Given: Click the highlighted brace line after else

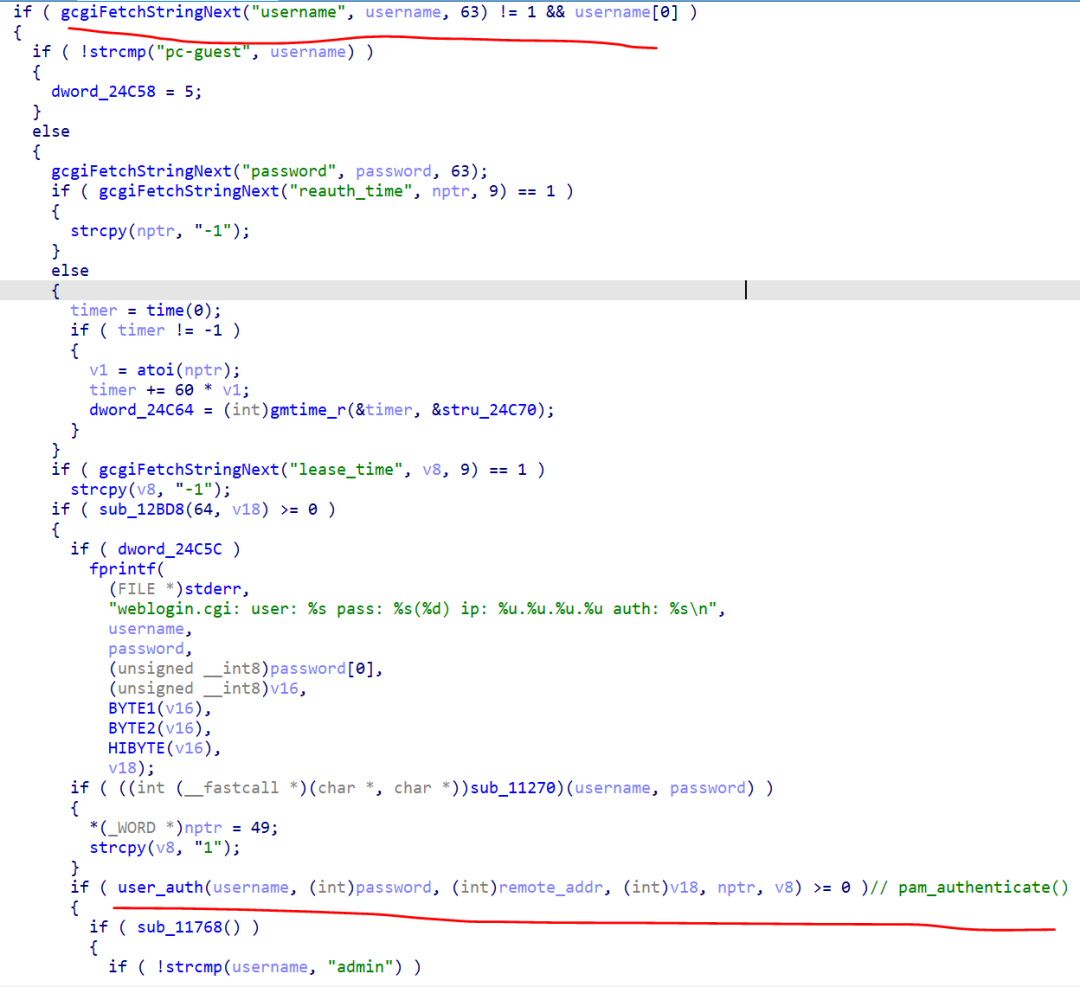Looking at the screenshot, I should [540, 290].
